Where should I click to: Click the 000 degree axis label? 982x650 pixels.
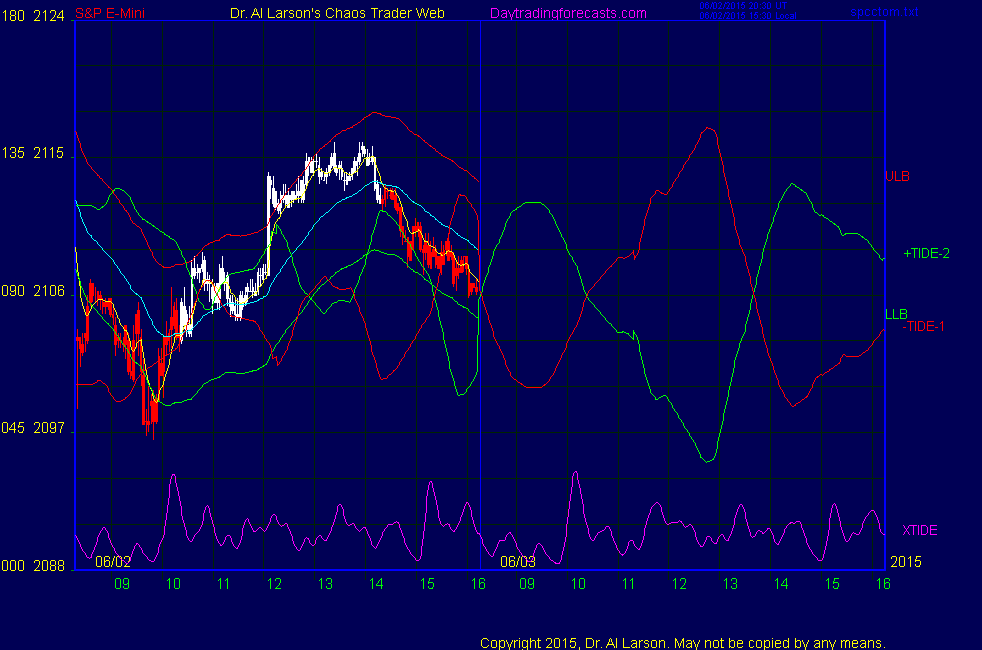coord(13,566)
